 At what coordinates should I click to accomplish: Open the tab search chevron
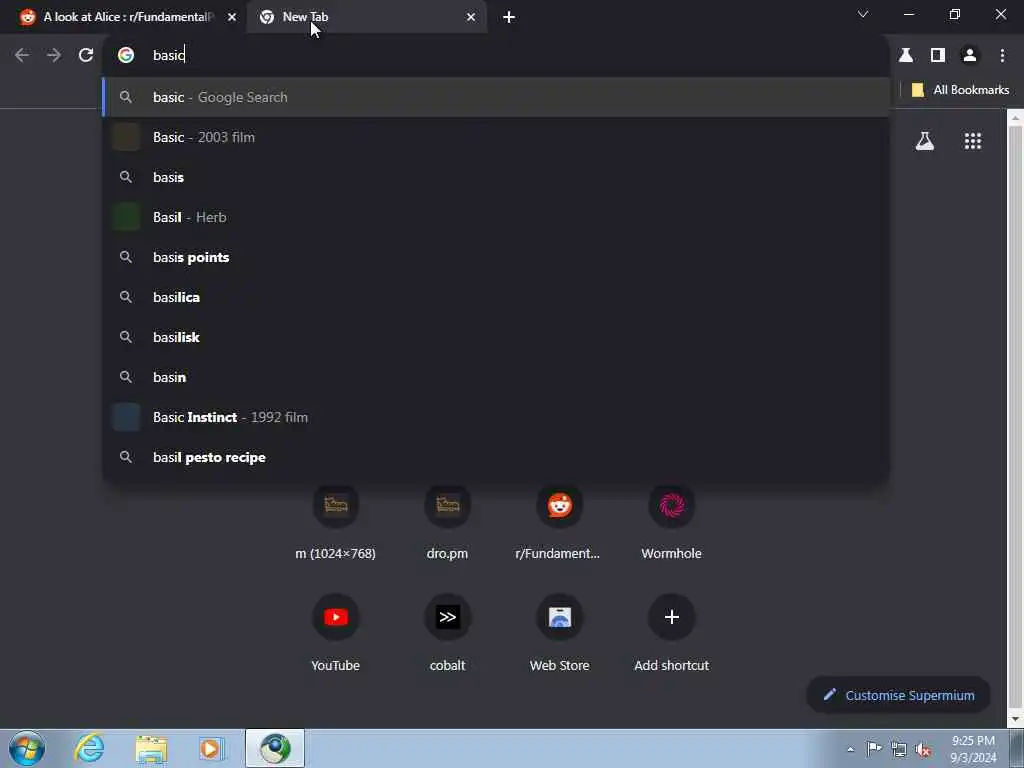[x=863, y=14]
